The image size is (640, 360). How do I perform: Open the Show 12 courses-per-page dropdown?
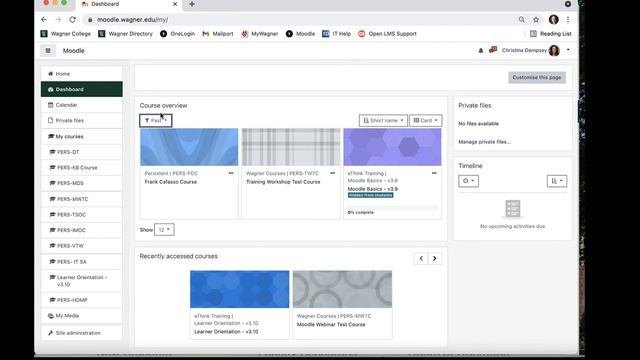pos(164,230)
